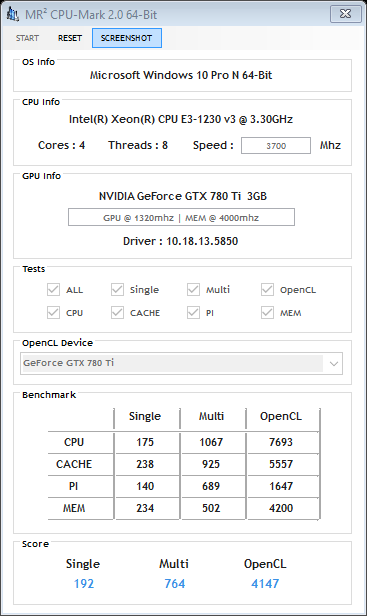Click the Driver 10.18.13.5850 text
The image size is (367, 616).
coord(180,241)
